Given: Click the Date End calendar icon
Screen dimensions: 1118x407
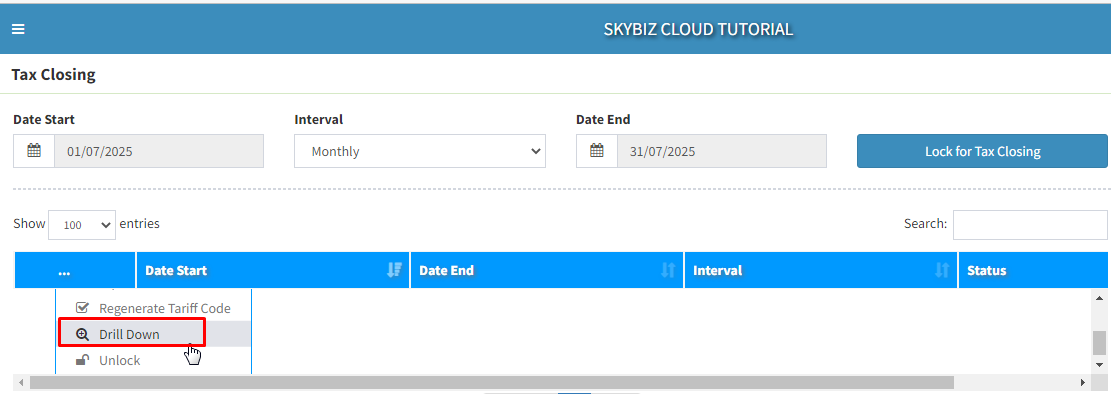Looking at the screenshot, I should tap(597, 151).
